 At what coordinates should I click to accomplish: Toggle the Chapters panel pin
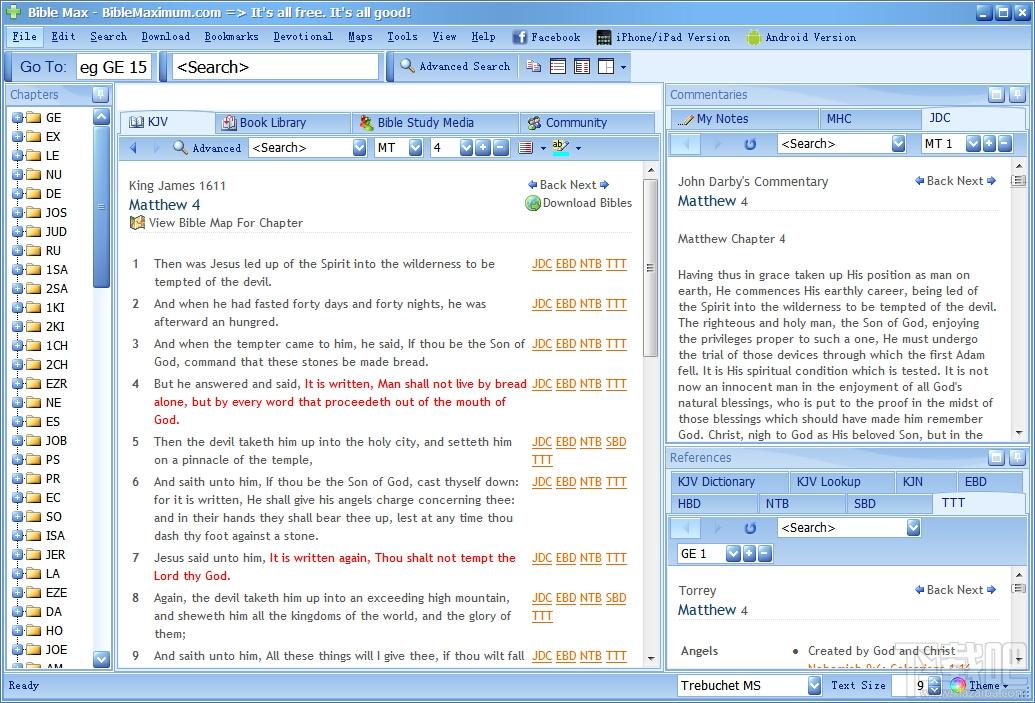pyautogui.click(x=100, y=94)
